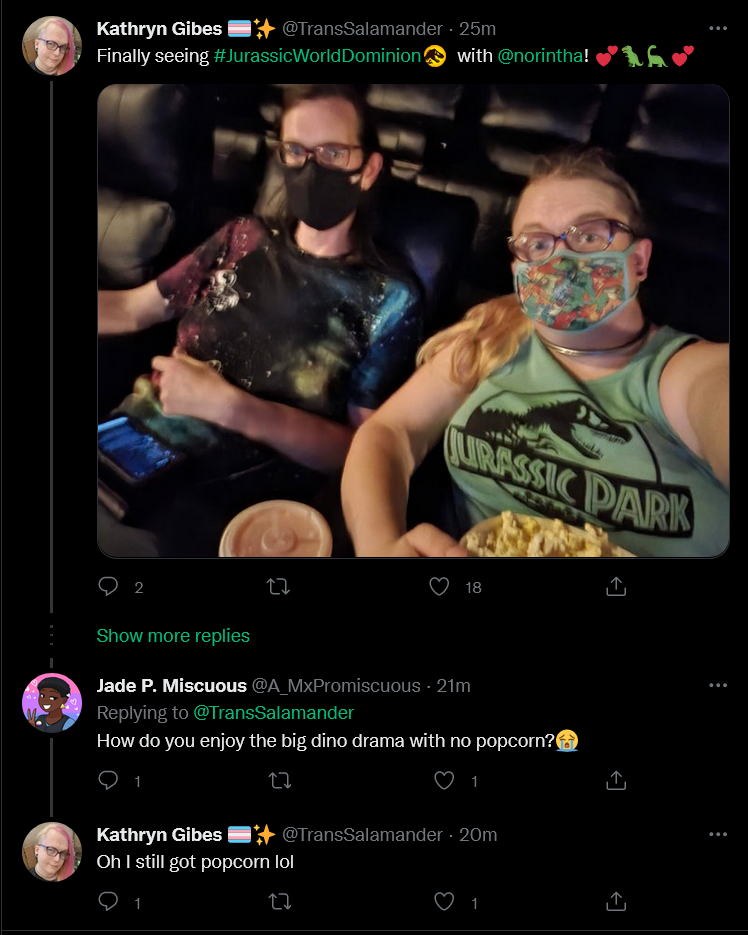Like Jade P. Miscuous's reply
The width and height of the screenshot is (748, 935).
[x=444, y=780]
